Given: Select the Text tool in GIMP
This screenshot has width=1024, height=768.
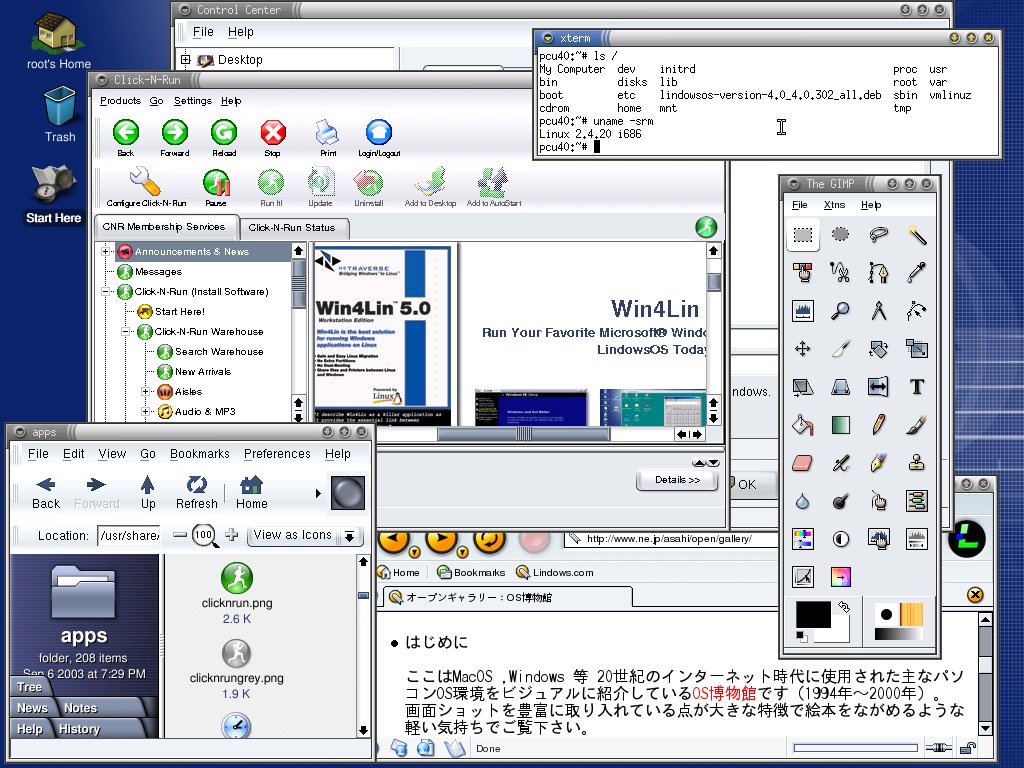Looking at the screenshot, I should (917, 387).
